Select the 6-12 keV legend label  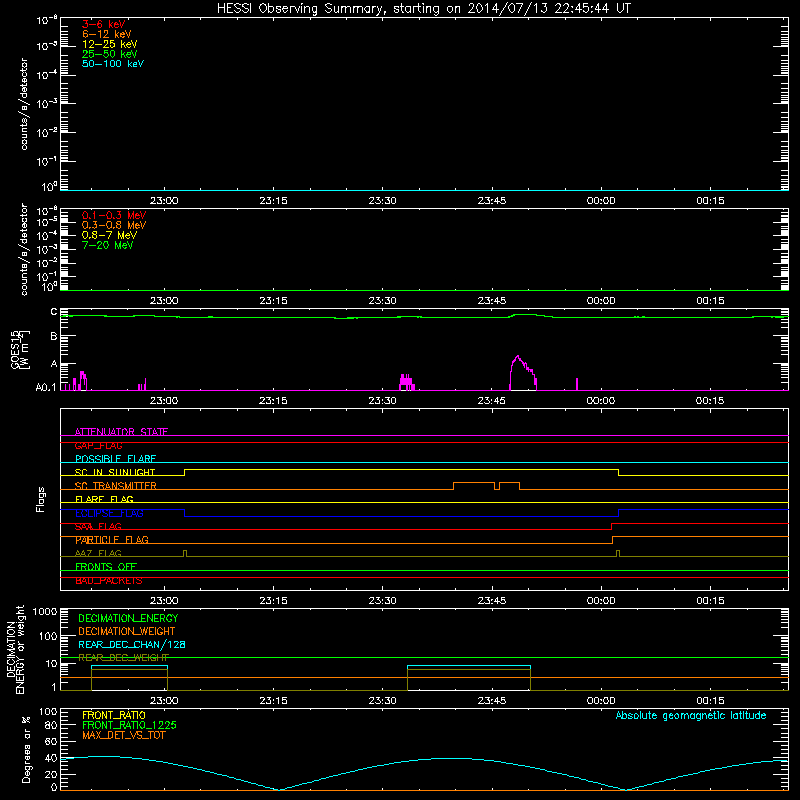(107, 34)
